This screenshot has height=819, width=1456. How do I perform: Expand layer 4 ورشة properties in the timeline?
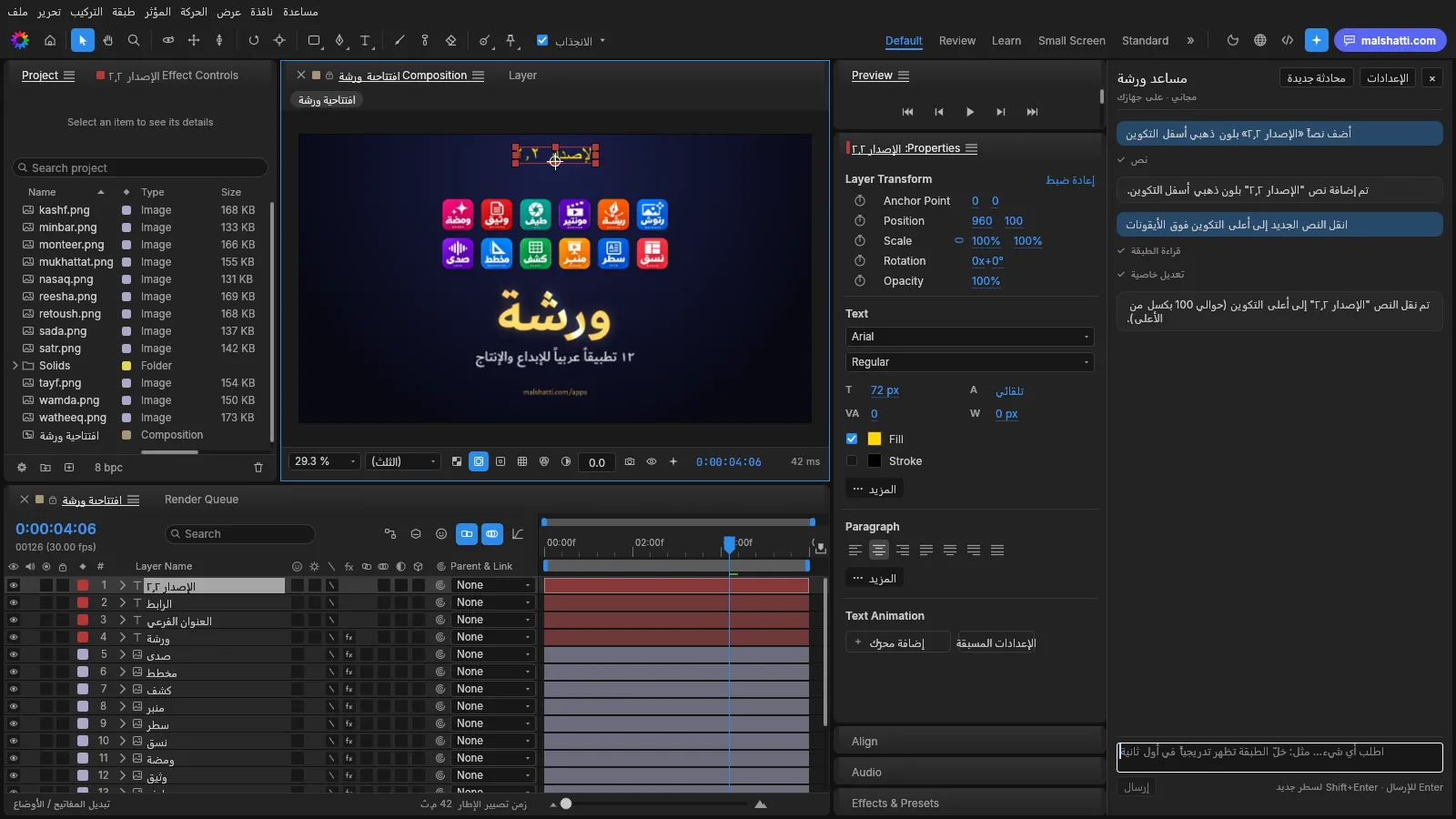(x=122, y=637)
